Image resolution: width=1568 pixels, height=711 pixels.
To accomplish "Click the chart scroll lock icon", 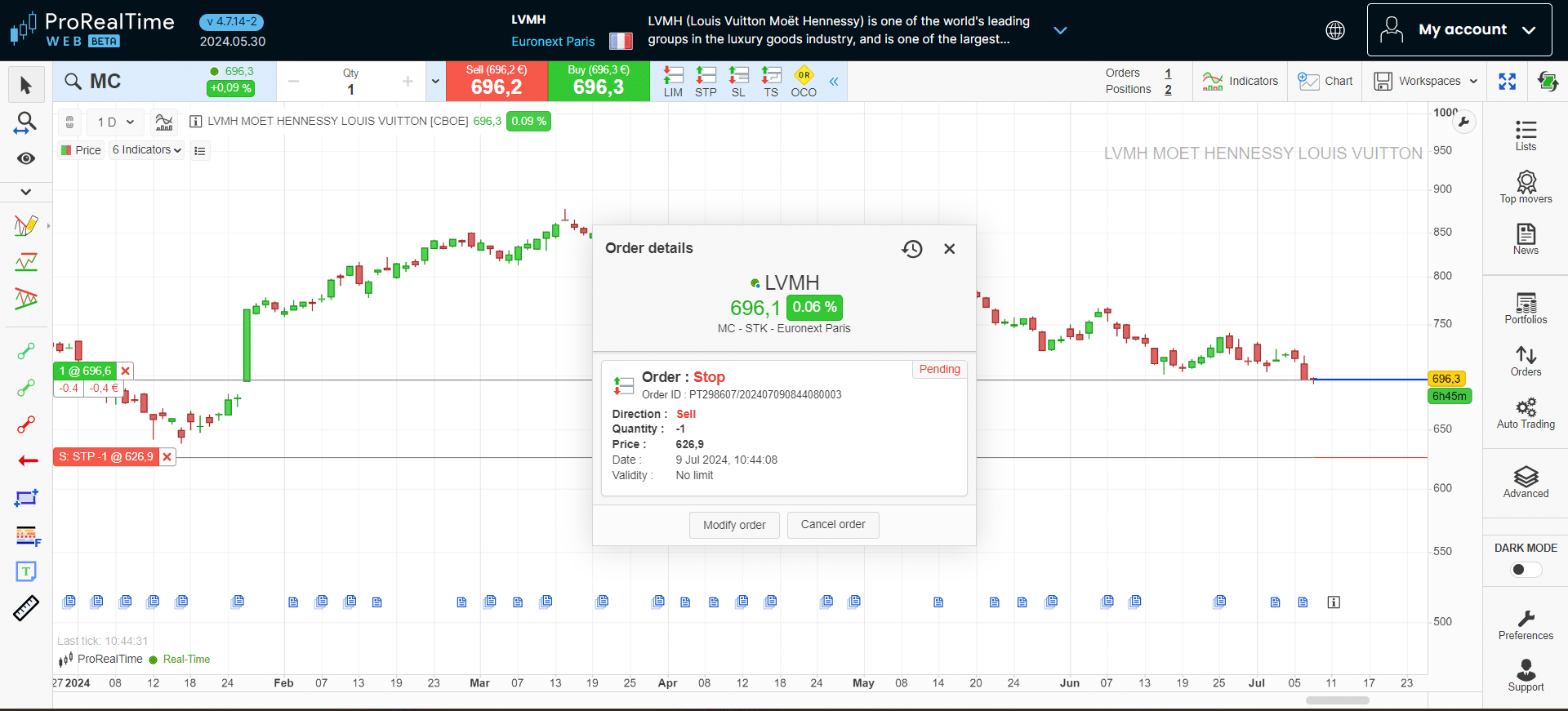I will tap(70, 122).
